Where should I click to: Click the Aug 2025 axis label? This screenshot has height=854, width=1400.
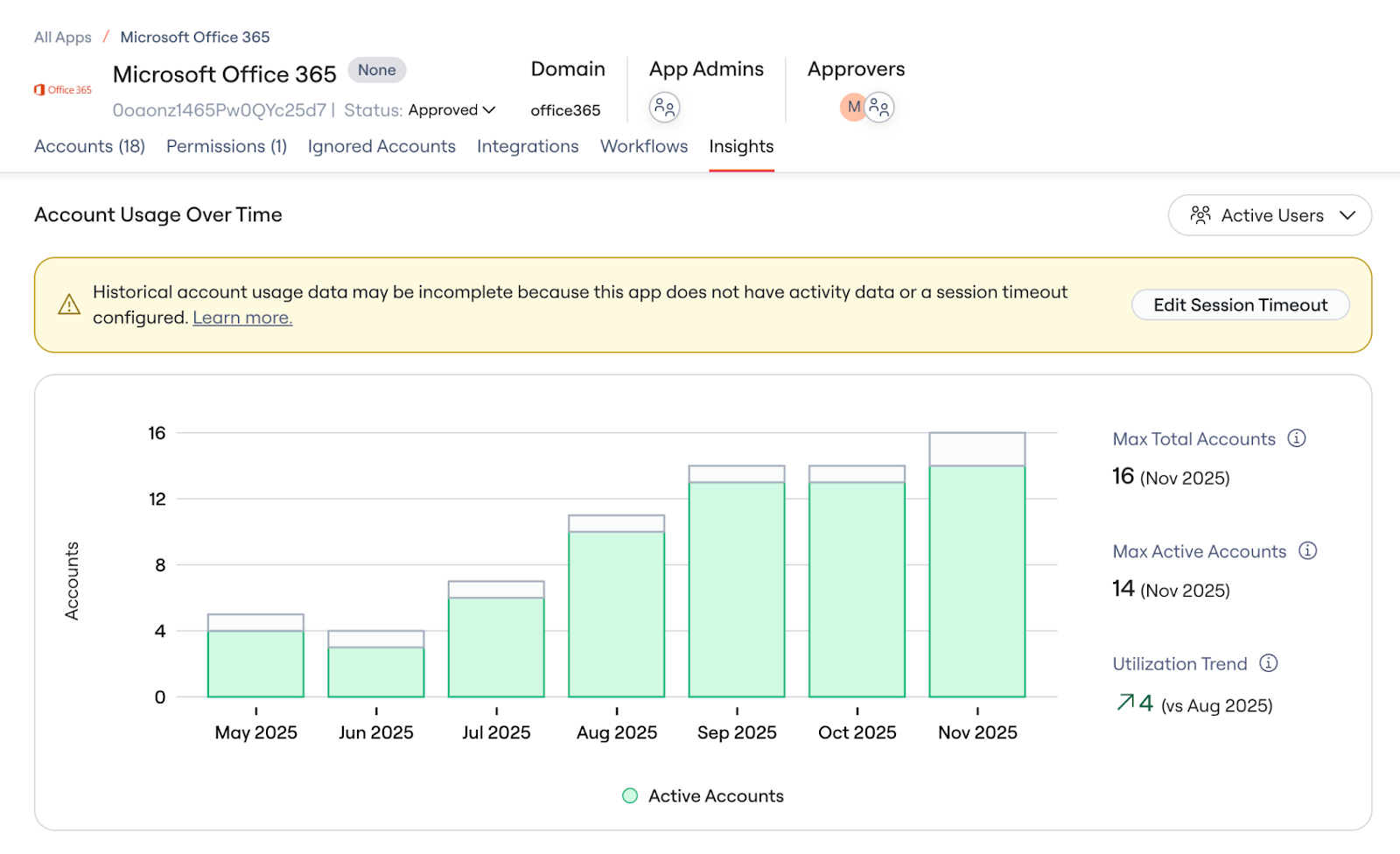(617, 732)
